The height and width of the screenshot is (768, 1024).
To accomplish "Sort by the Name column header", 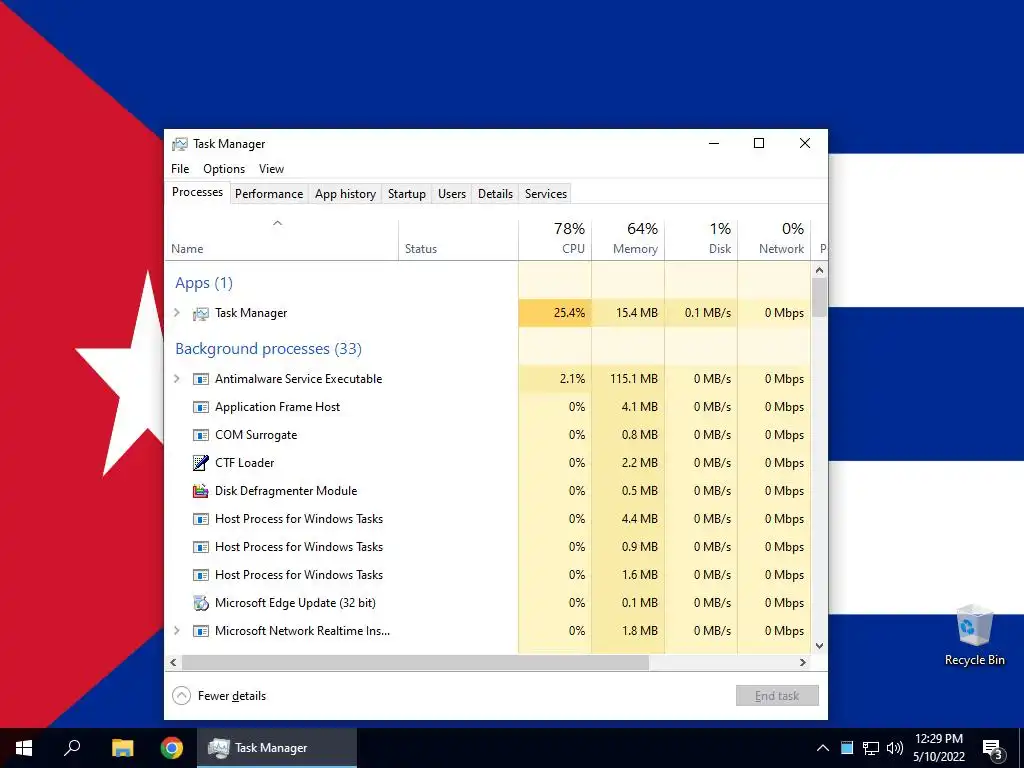I will [x=281, y=240].
